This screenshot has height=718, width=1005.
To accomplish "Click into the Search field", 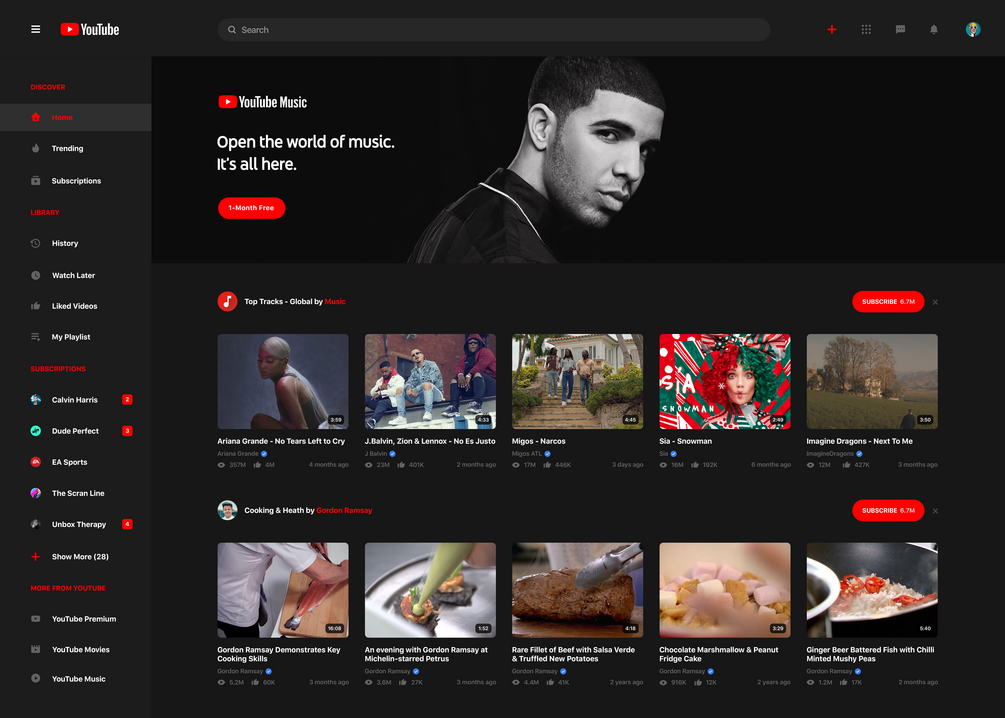I will tap(494, 29).
